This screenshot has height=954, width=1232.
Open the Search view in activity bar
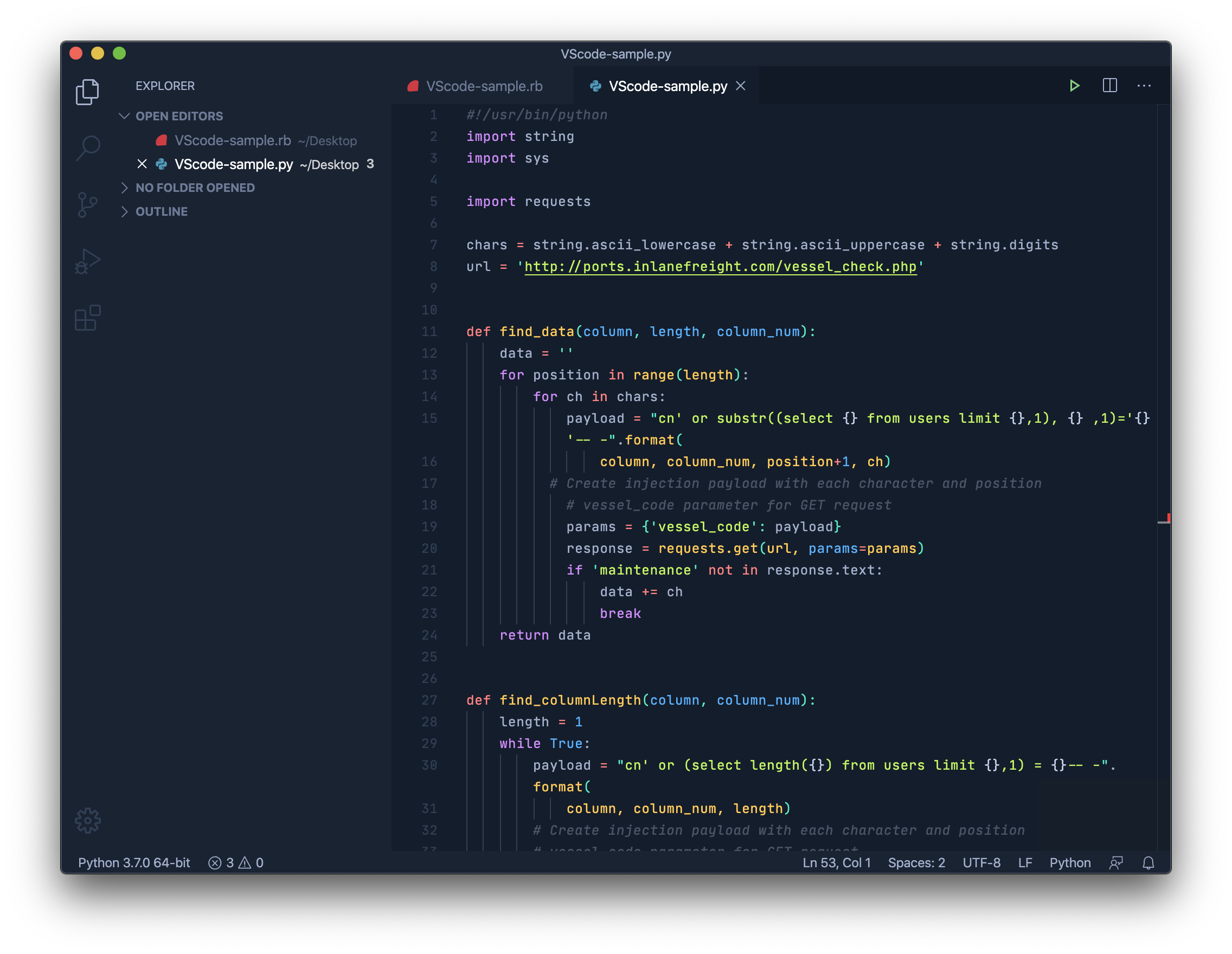(87, 149)
